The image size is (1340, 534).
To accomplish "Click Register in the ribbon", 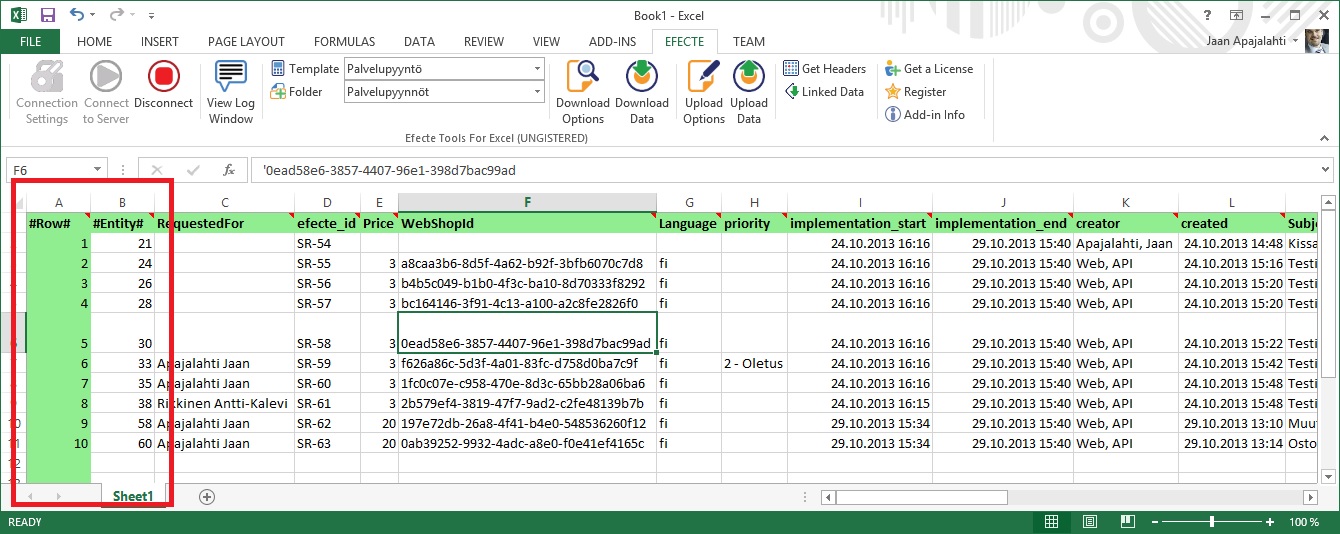I will pyautogui.click(x=916, y=91).
